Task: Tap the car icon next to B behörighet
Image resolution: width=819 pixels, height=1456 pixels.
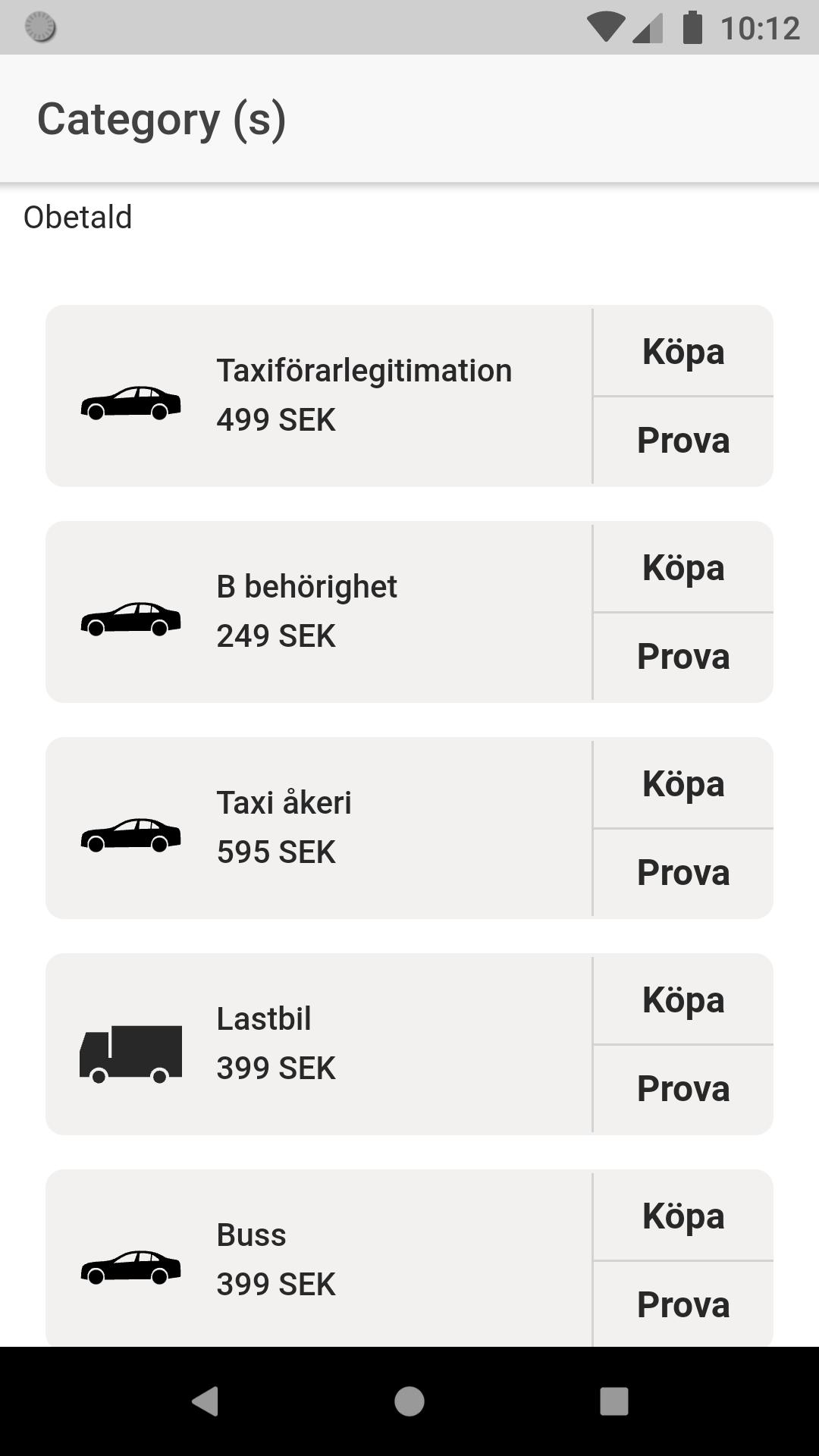Action: [x=130, y=619]
